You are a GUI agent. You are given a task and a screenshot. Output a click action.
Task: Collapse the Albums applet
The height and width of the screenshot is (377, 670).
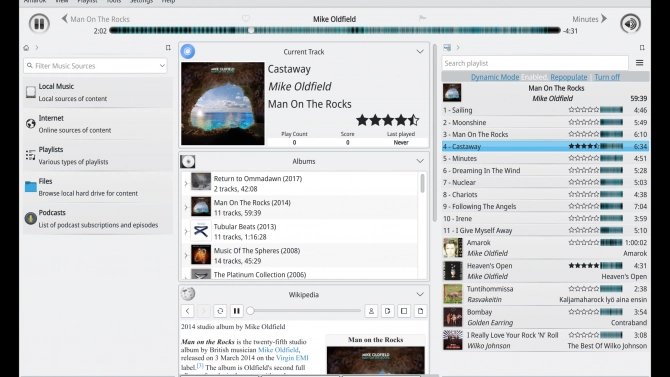click(420, 161)
